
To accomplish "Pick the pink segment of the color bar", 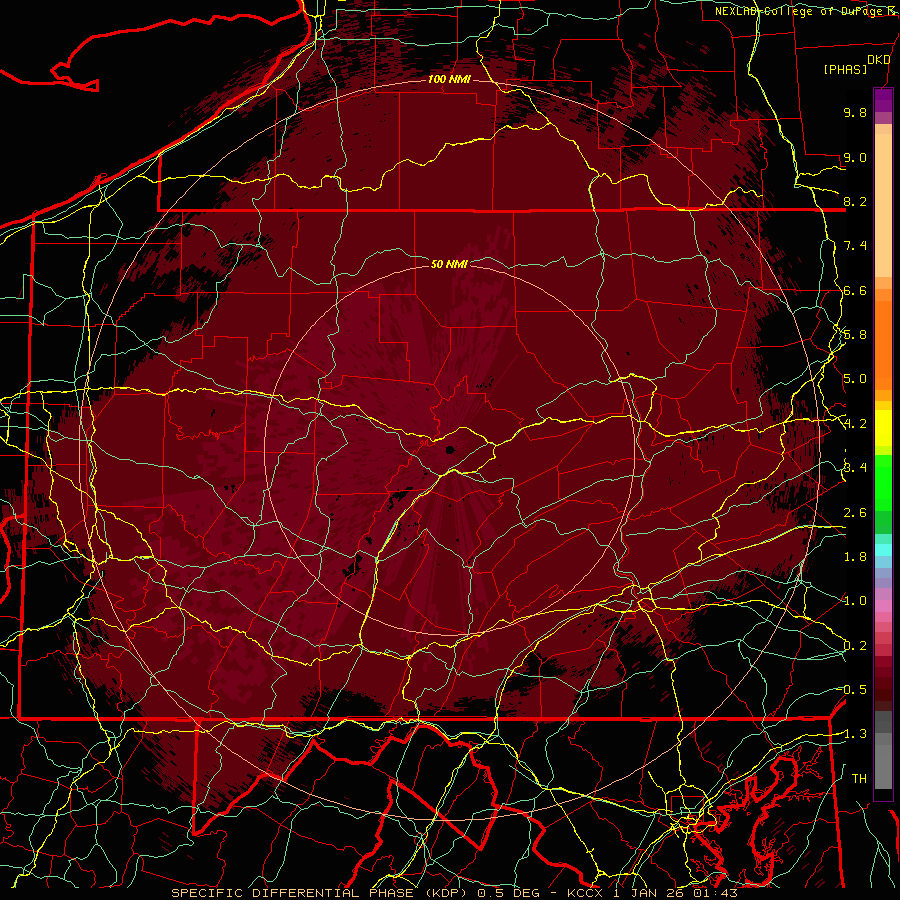I will tap(883, 606).
